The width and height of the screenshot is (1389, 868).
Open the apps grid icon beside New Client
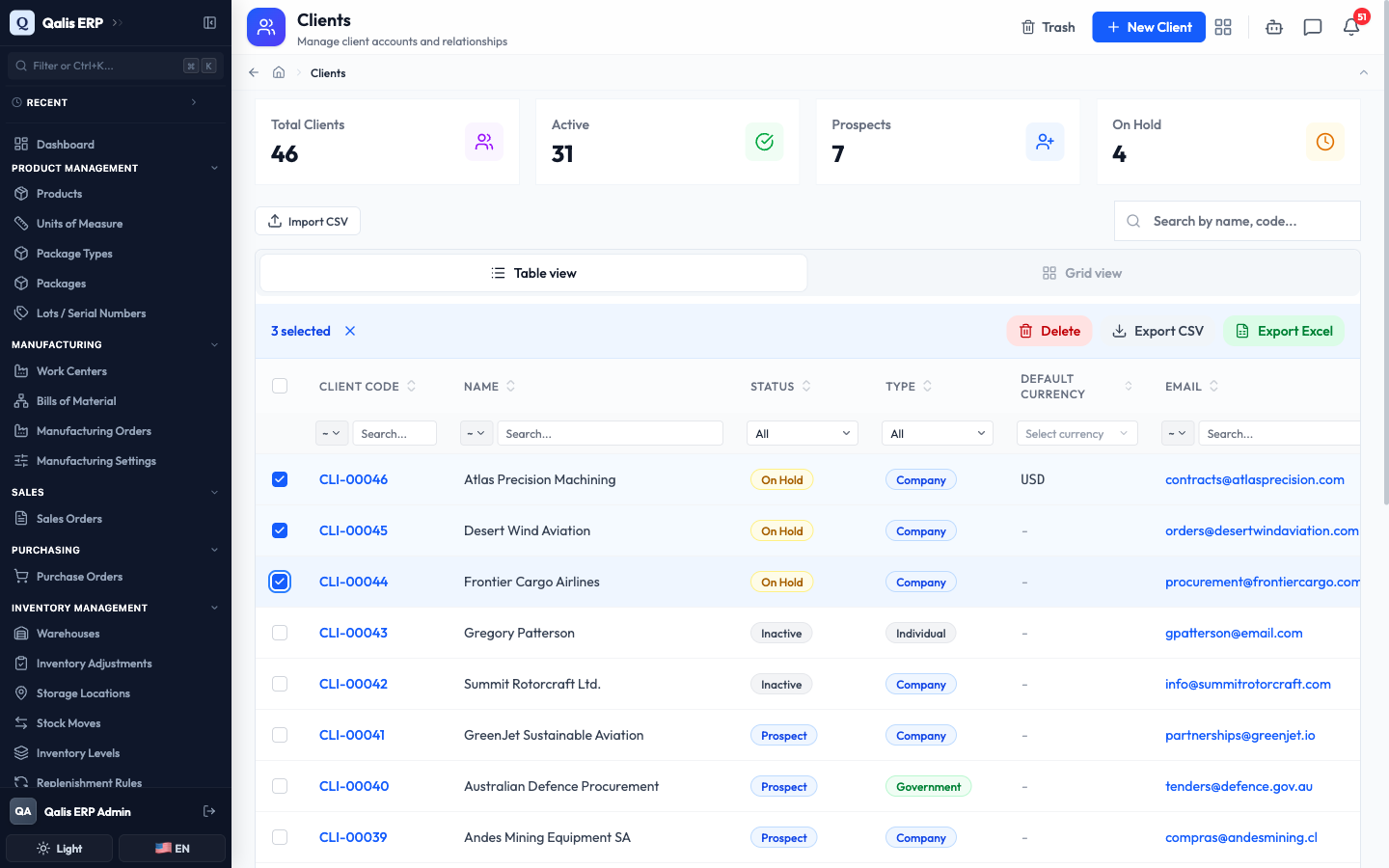(1223, 27)
